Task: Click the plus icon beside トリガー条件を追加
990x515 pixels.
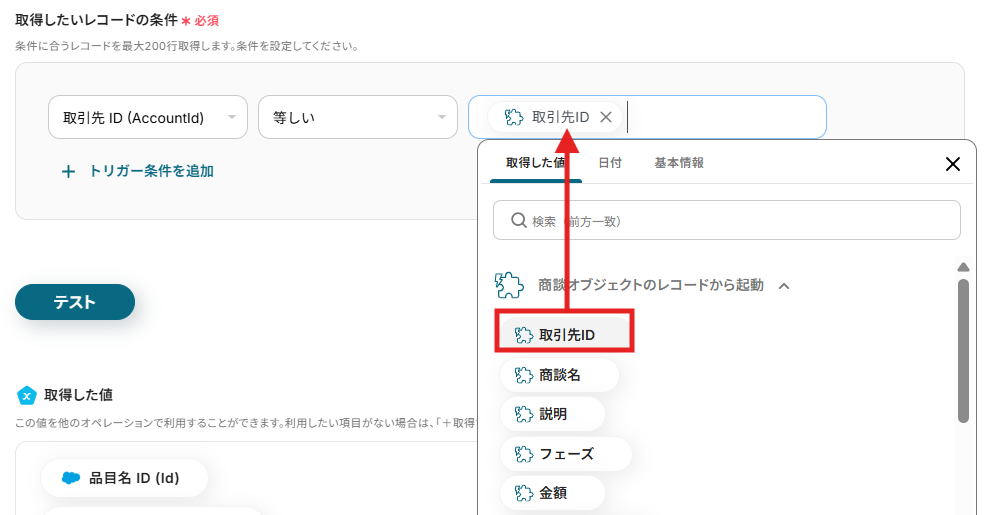Action: [68, 172]
